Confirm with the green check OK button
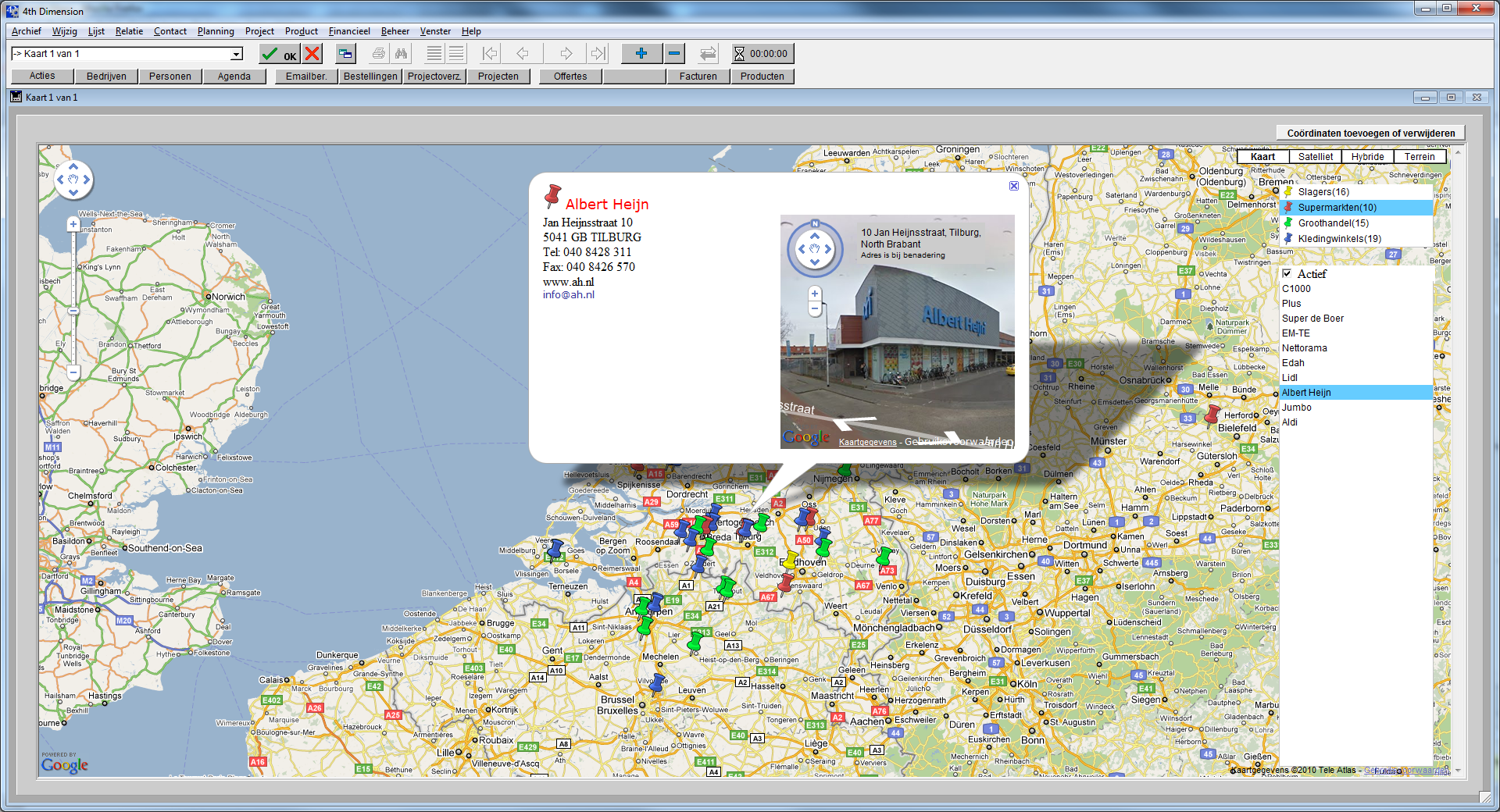 click(x=280, y=54)
